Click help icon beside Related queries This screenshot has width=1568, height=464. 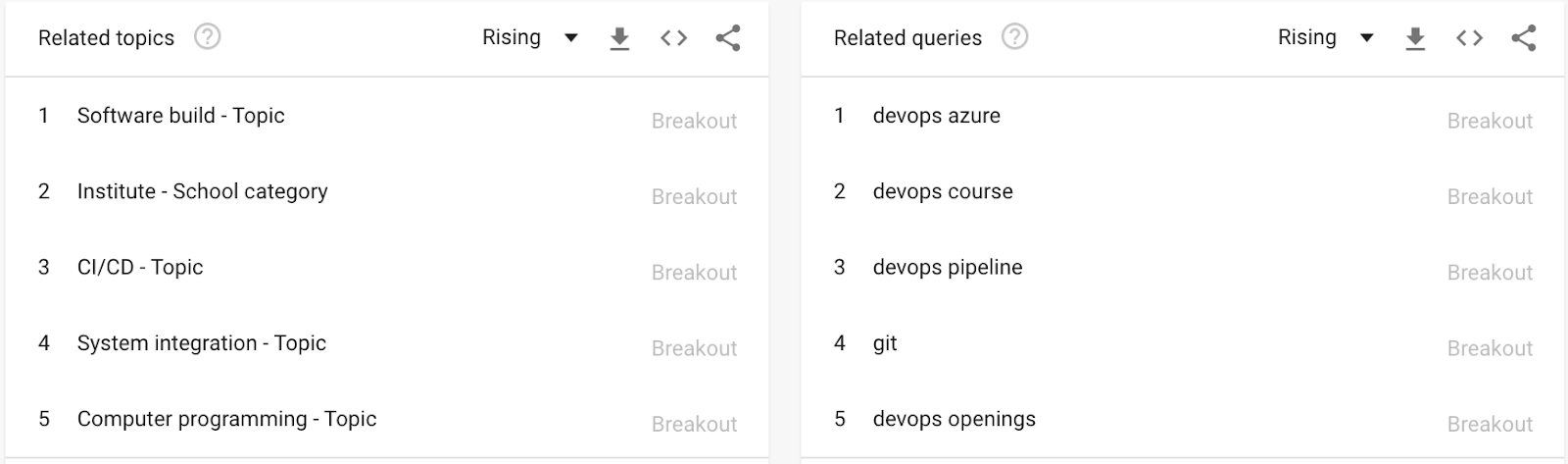pyautogui.click(x=1014, y=37)
